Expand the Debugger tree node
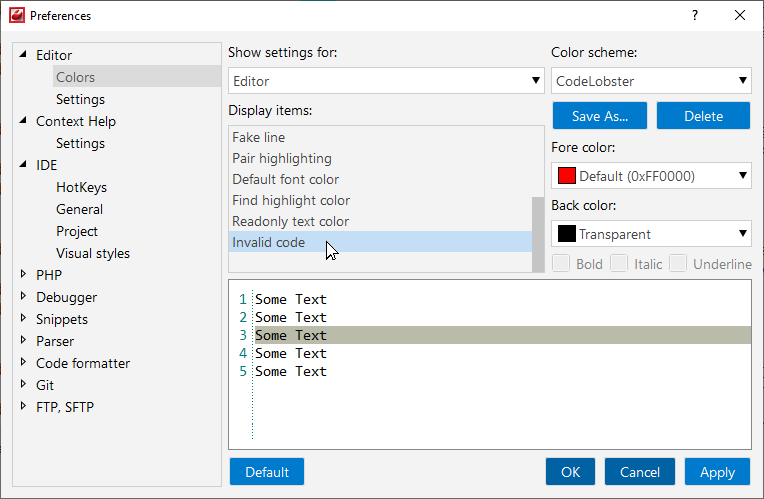This screenshot has height=499, width=764. coord(23,296)
